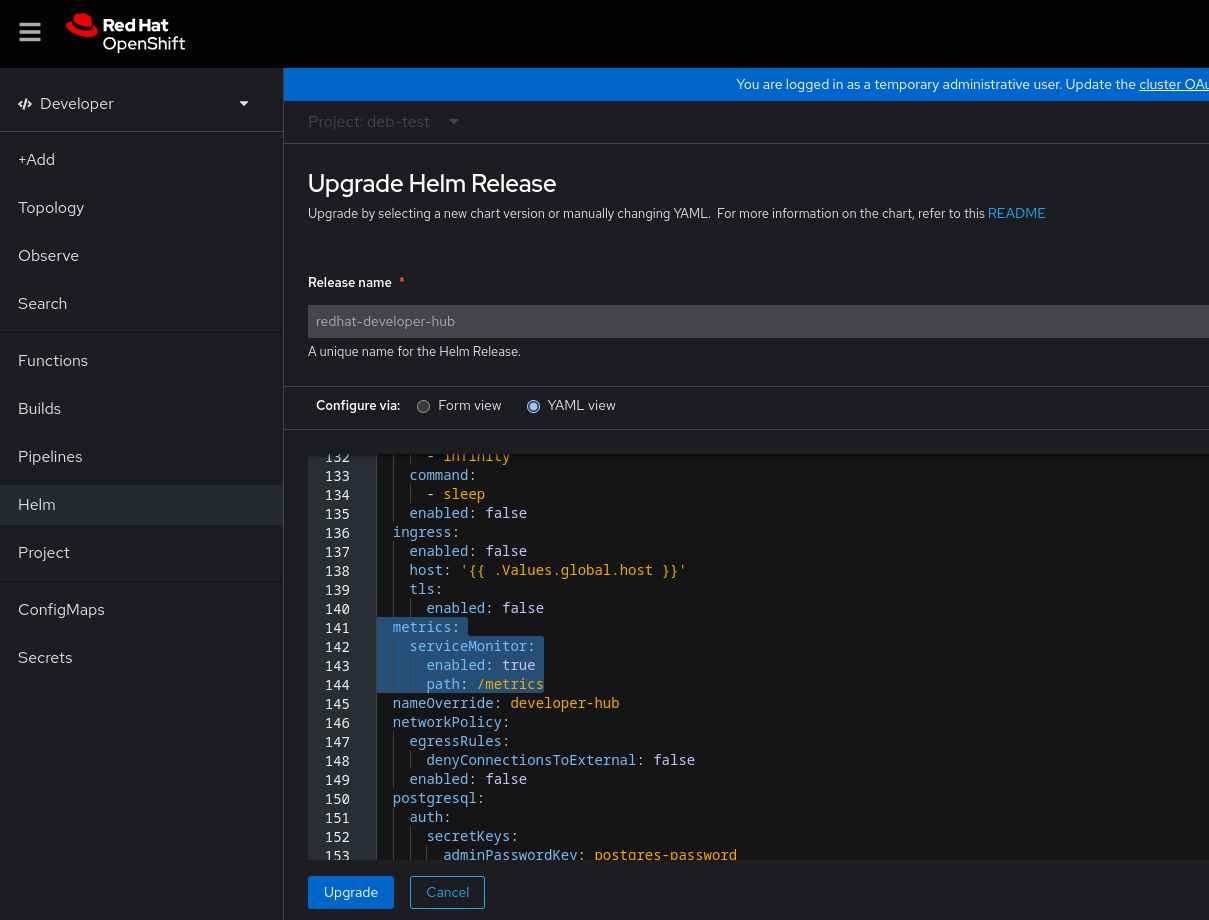Select the YAML view radio button
Screen dimensions: 1209x920
(533, 406)
